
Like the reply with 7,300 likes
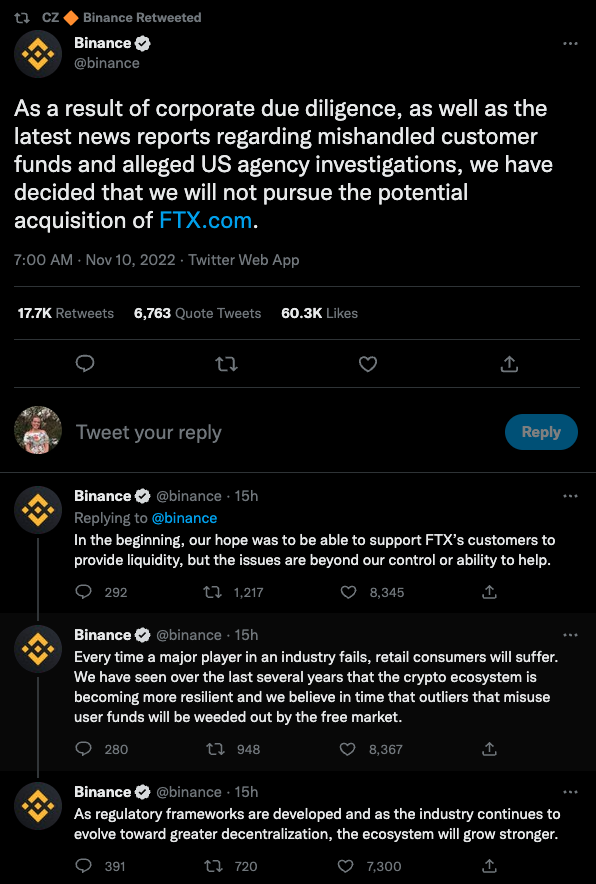tap(345, 865)
